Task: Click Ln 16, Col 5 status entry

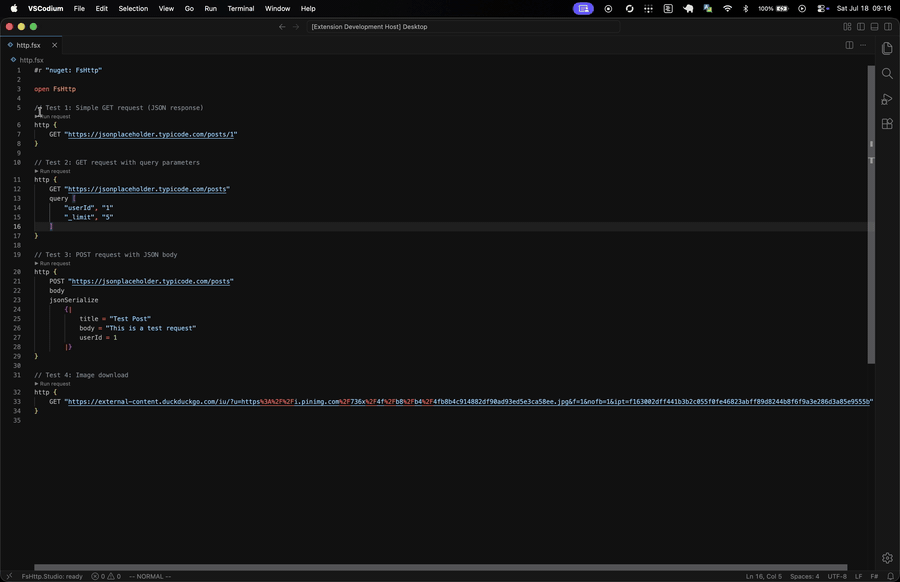Action: point(764,576)
